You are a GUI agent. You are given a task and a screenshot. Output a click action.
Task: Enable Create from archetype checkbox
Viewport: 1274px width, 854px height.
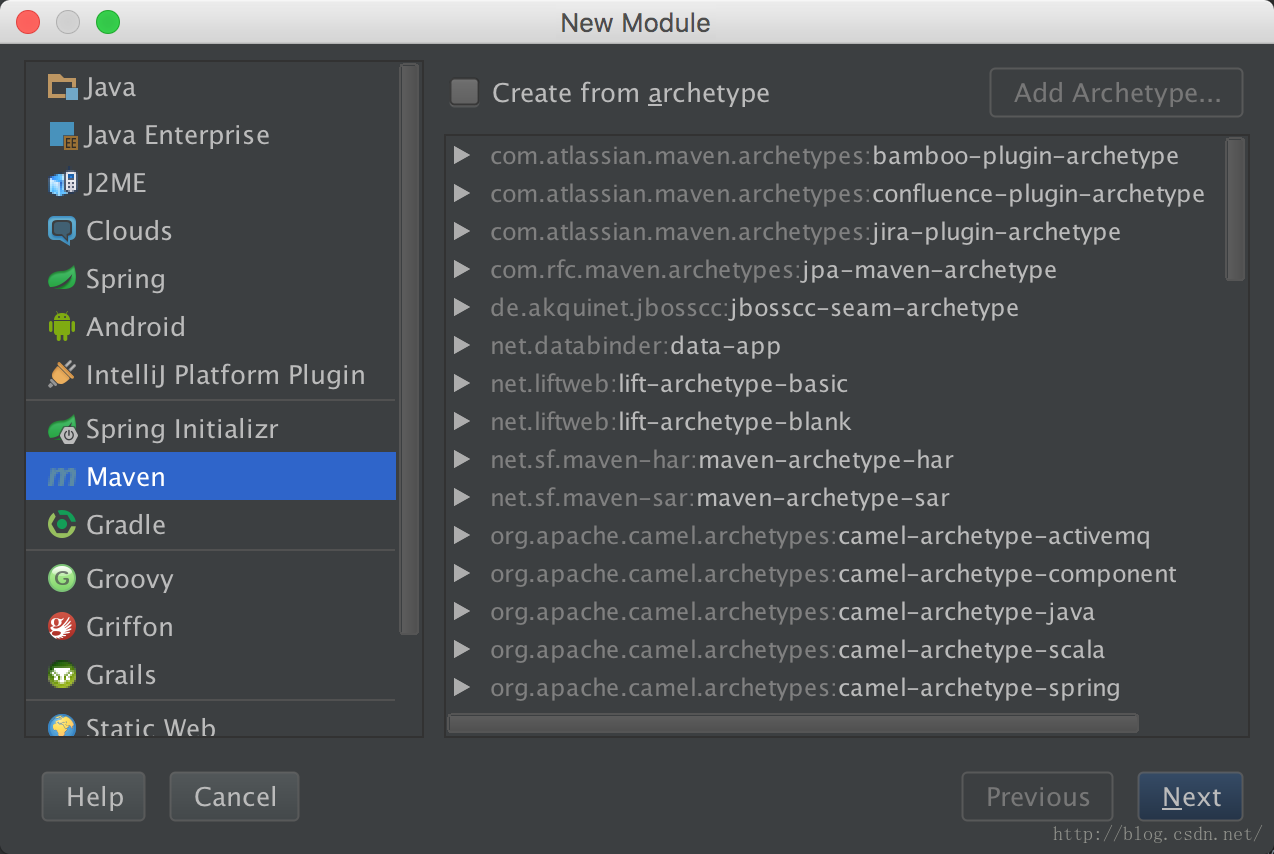(x=464, y=92)
